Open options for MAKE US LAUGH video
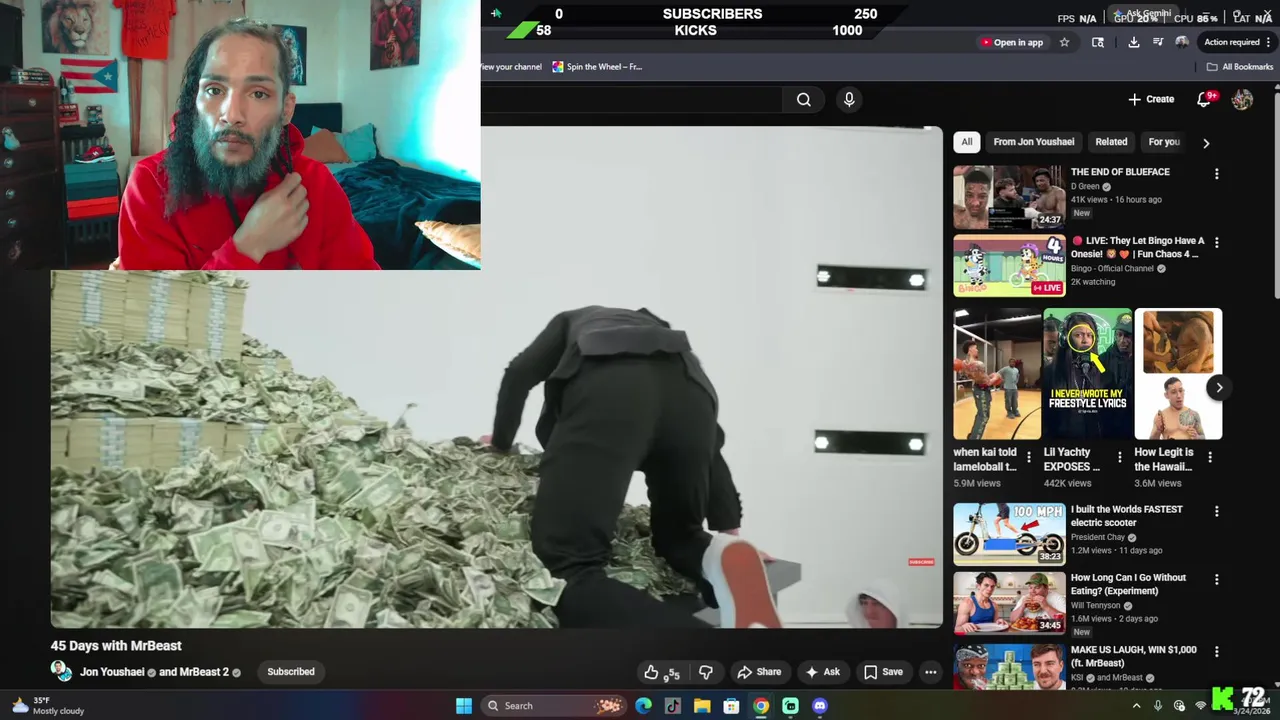 [x=1216, y=651]
